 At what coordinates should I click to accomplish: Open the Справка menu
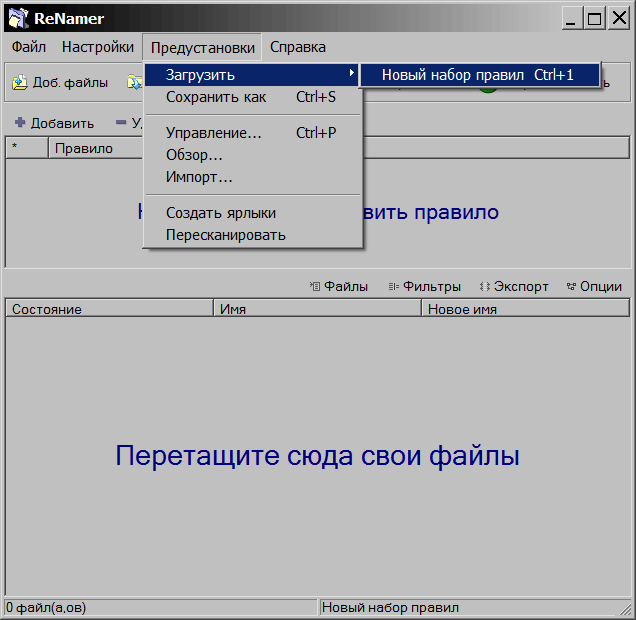pyautogui.click(x=297, y=47)
